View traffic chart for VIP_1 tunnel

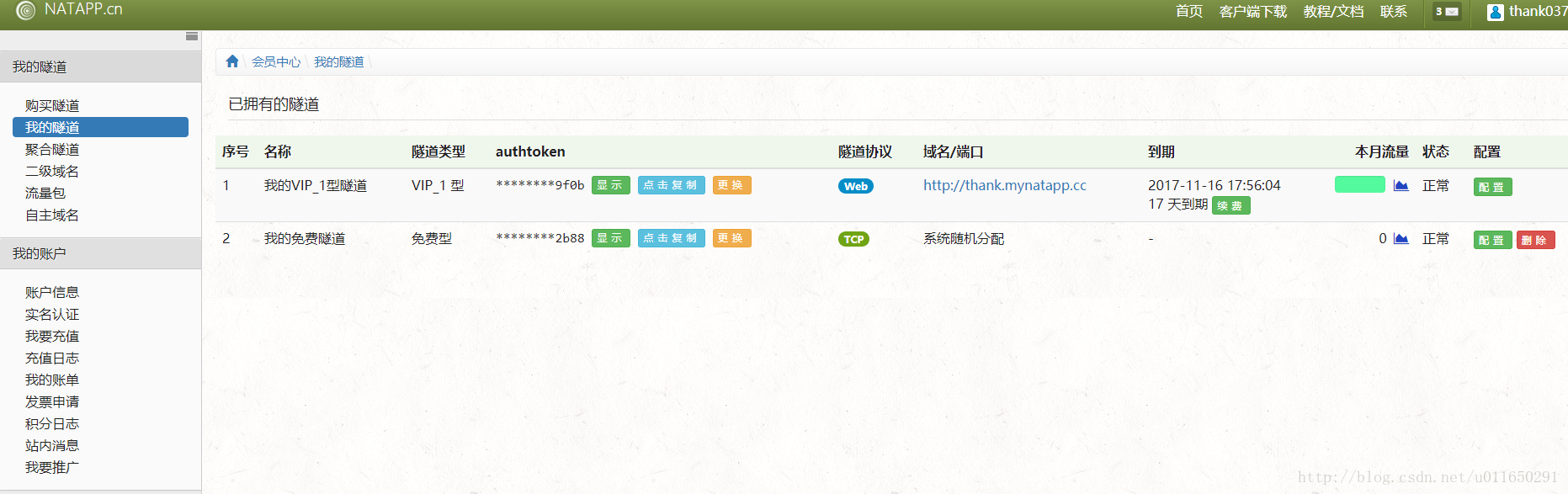tap(1401, 186)
